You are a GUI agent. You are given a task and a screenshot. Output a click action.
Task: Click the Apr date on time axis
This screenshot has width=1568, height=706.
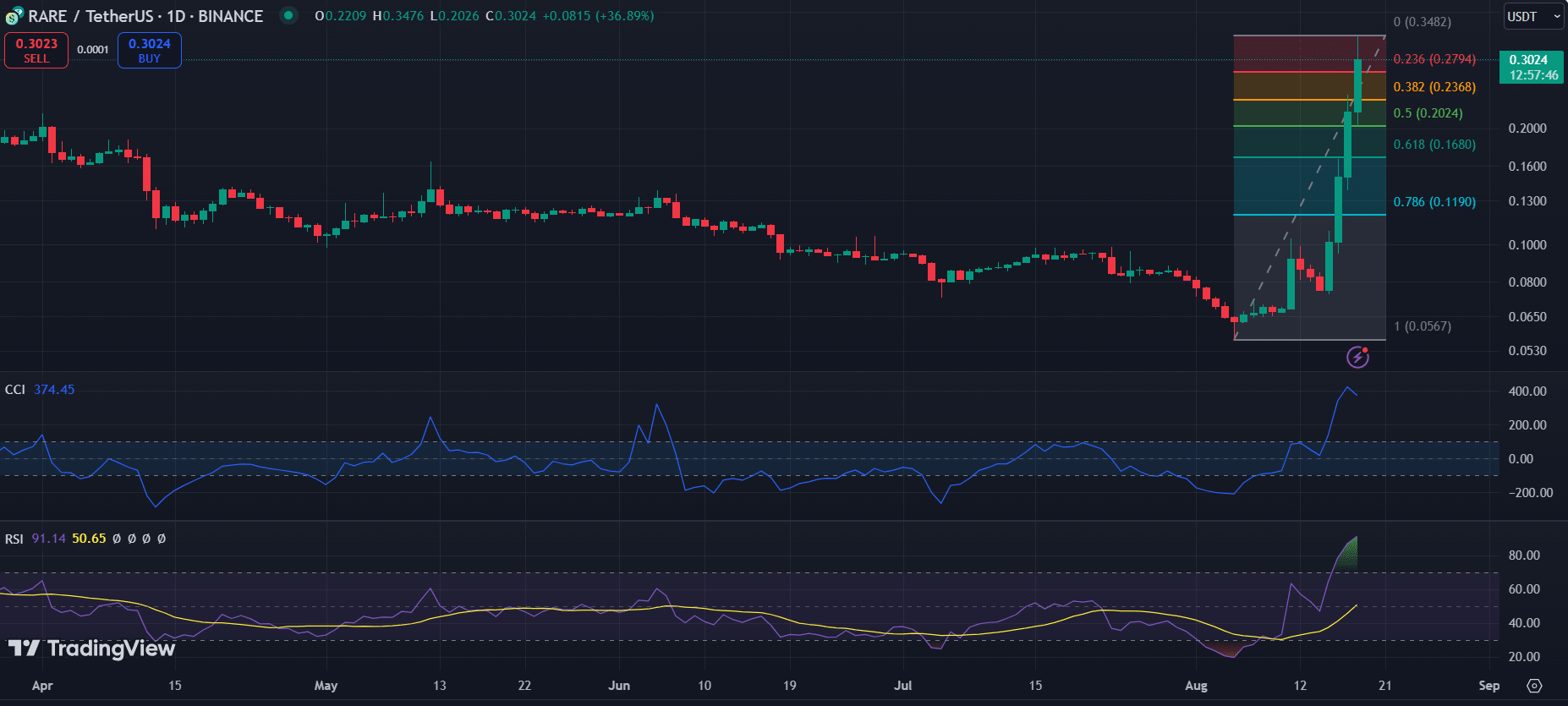click(42, 686)
